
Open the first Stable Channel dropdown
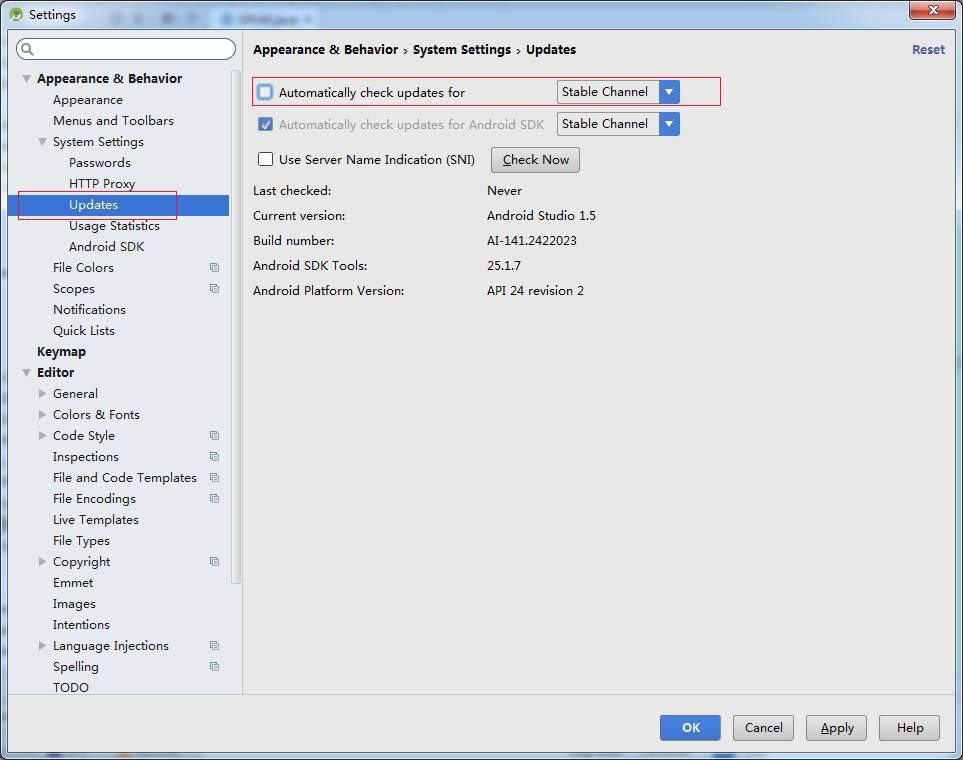point(618,92)
